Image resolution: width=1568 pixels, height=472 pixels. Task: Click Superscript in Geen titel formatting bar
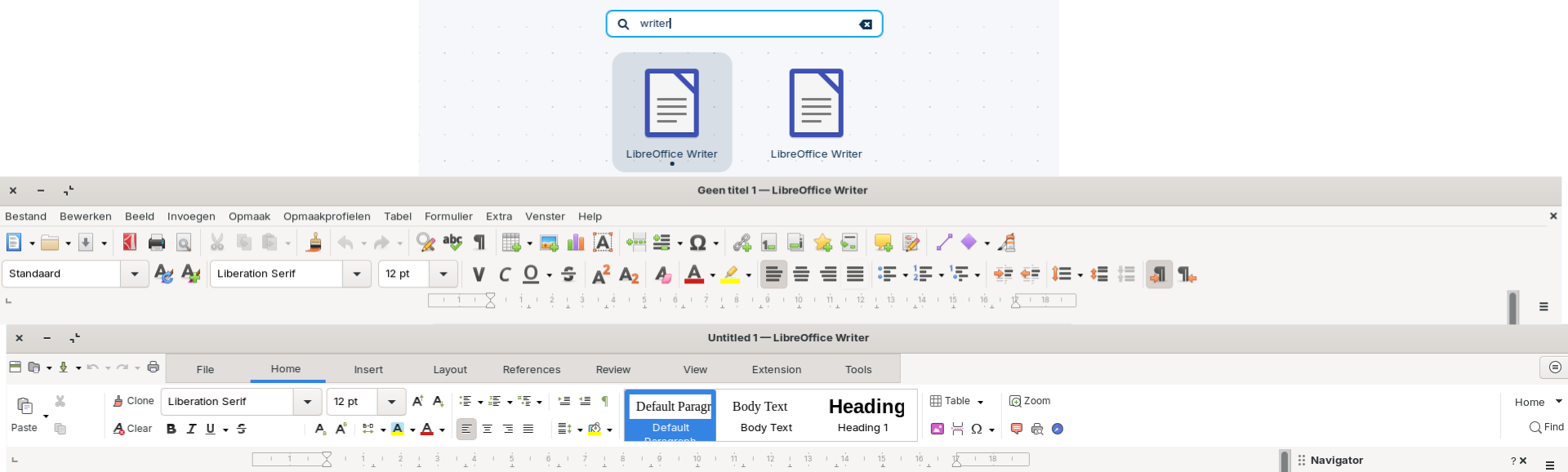pyautogui.click(x=601, y=274)
